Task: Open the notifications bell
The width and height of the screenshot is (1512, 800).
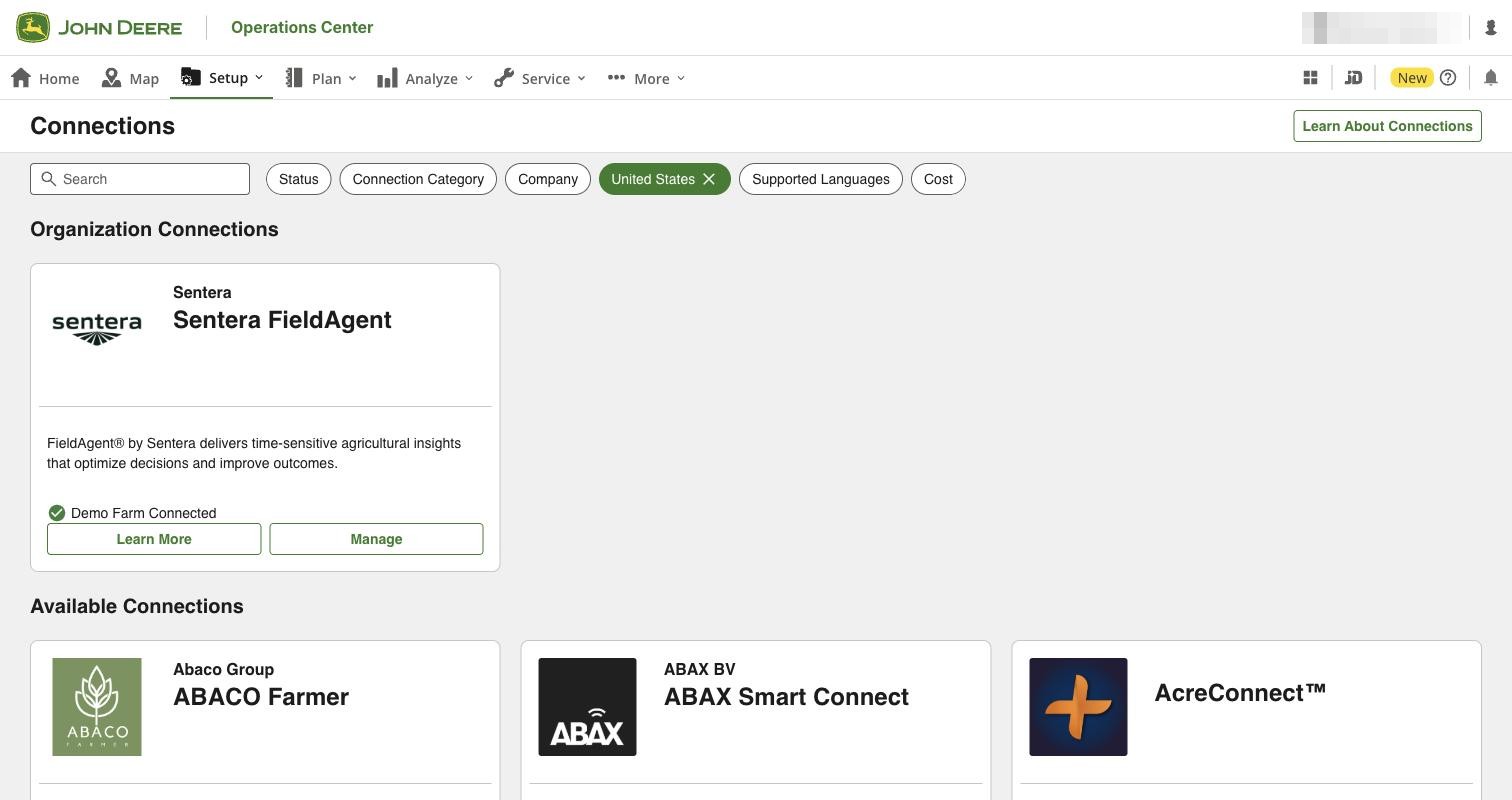Action: [1490, 78]
